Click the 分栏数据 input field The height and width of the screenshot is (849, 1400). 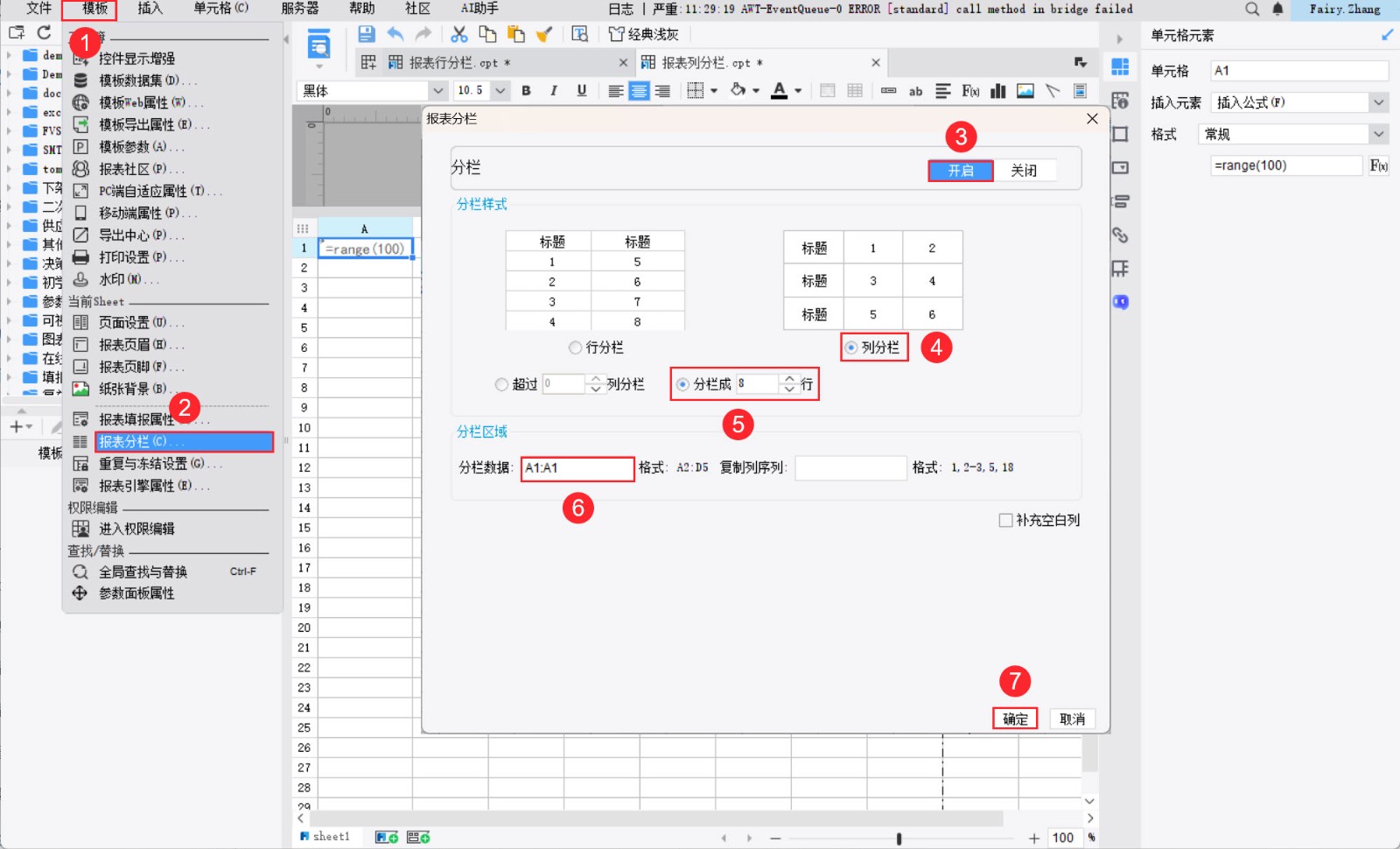point(577,468)
